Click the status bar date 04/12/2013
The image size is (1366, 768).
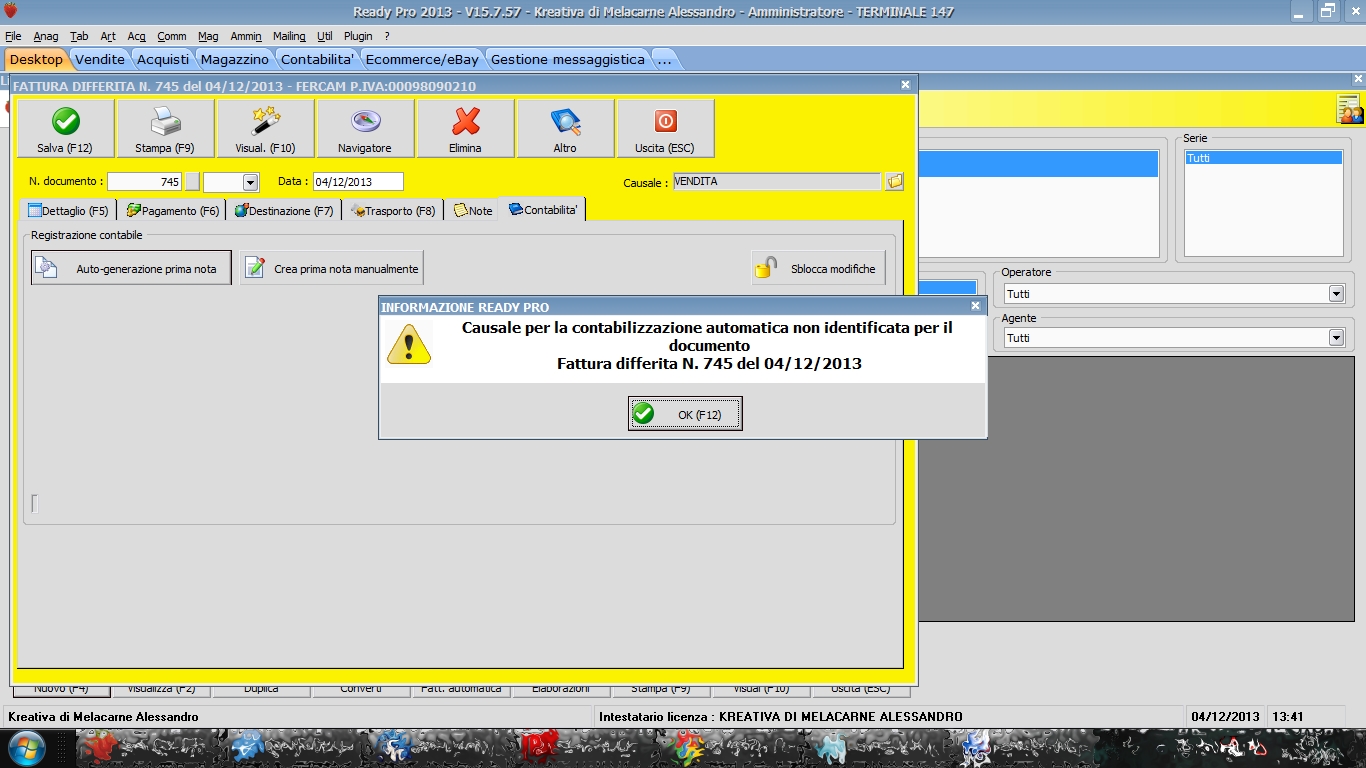click(x=1226, y=716)
